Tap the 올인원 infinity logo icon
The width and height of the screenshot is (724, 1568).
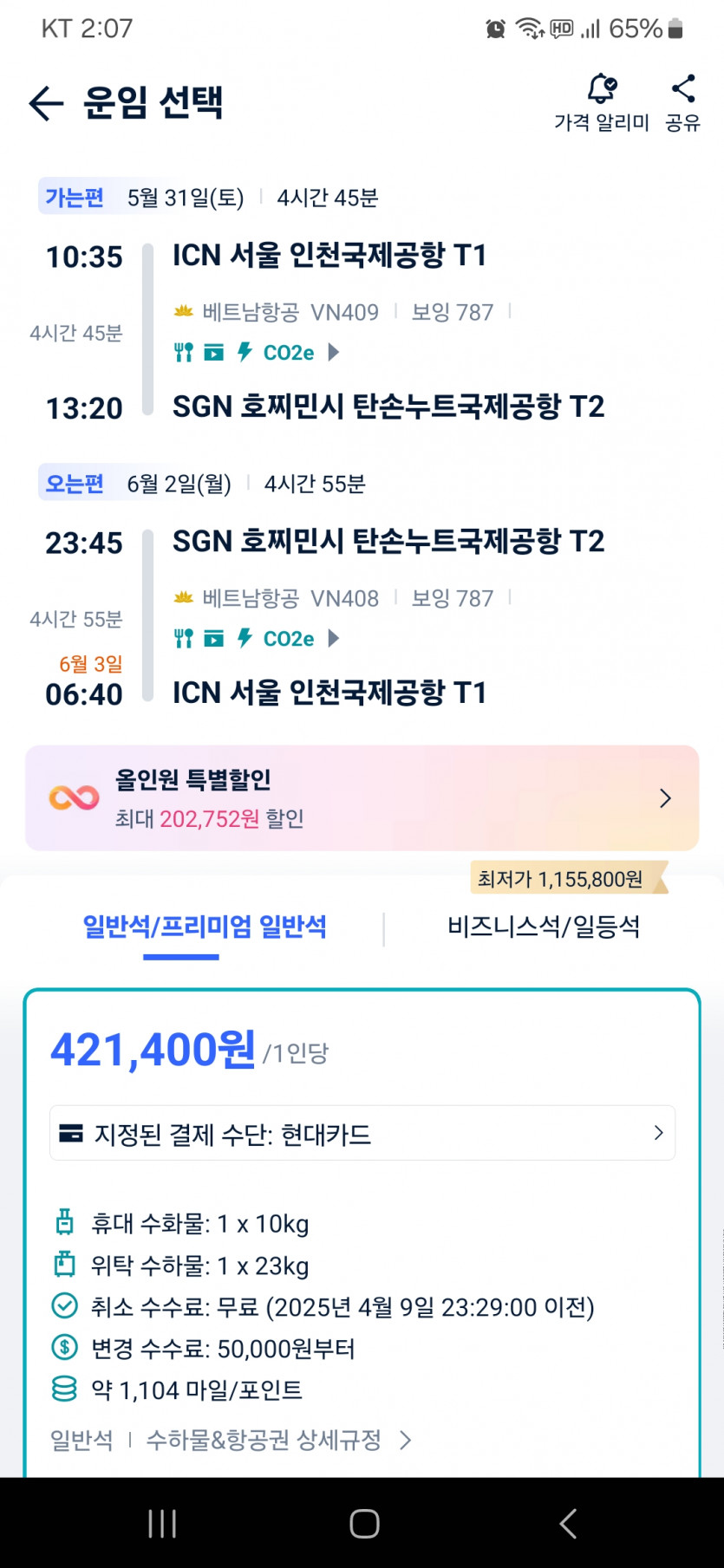pos(74,797)
